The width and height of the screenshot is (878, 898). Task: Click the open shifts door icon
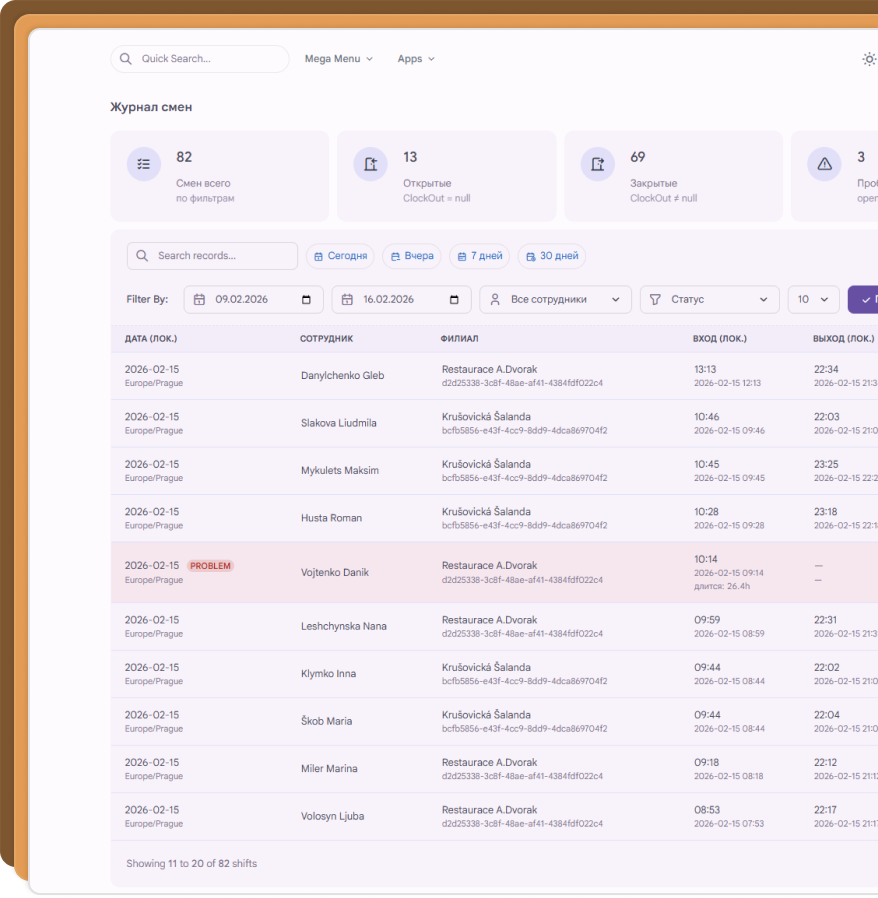[x=371, y=164]
